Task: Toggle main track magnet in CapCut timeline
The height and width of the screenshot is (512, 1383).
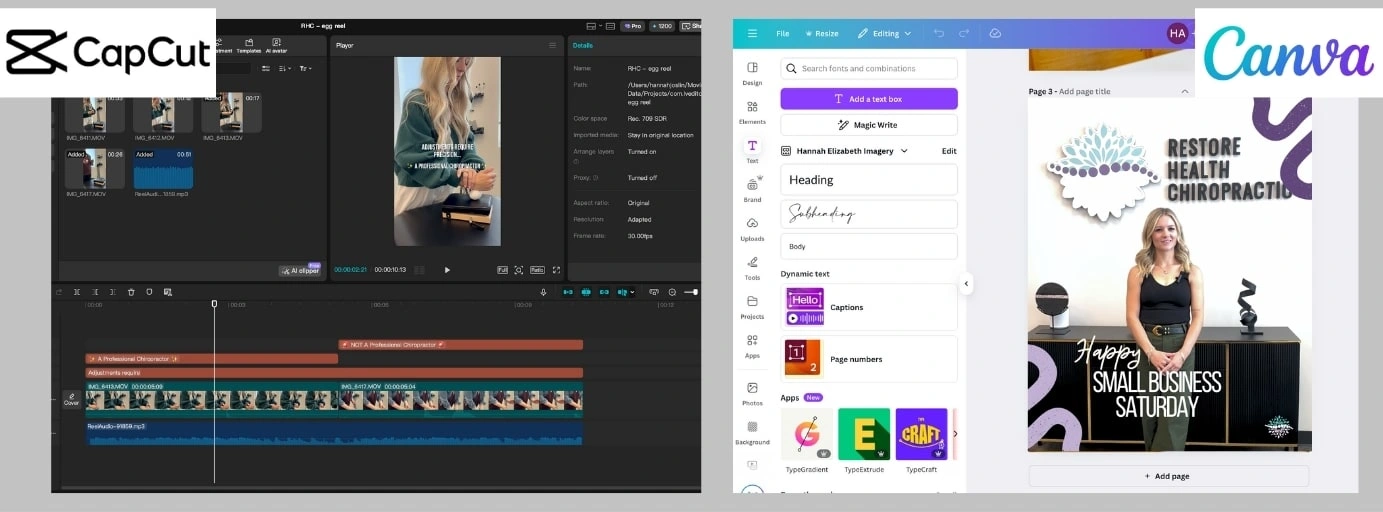Action: [568, 292]
